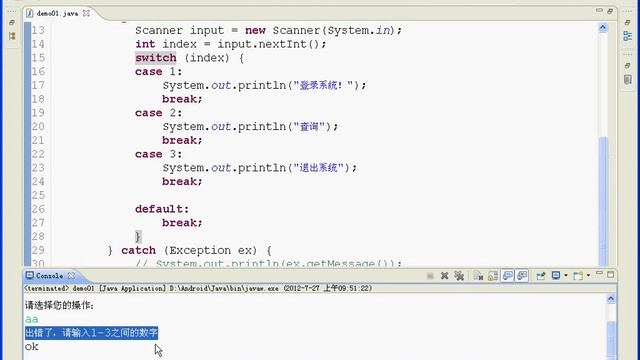Viewport: 640px width, 360px height.
Task: Click the Pin Console icon
Action: [541, 276]
